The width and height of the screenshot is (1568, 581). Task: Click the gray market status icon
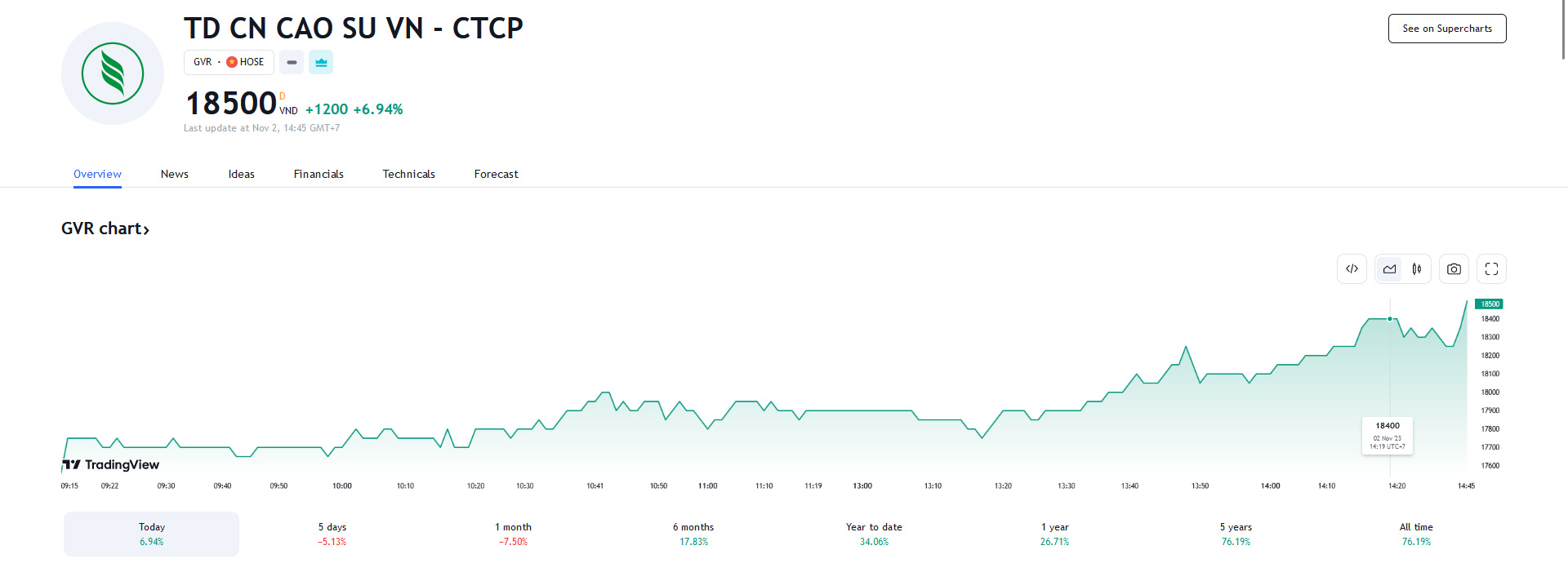[291, 62]
